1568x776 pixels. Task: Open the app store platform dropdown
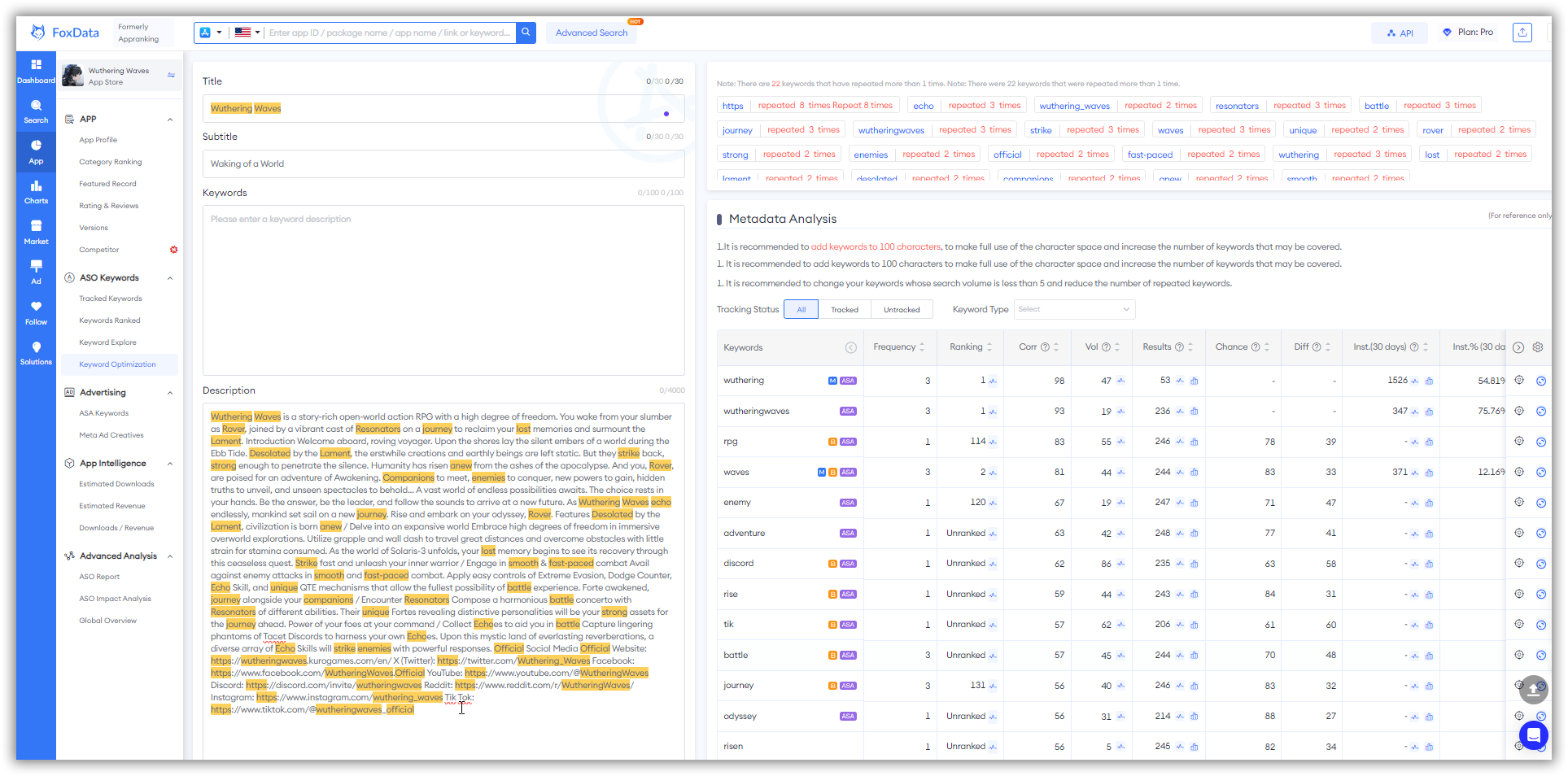[x=211, y=33]
